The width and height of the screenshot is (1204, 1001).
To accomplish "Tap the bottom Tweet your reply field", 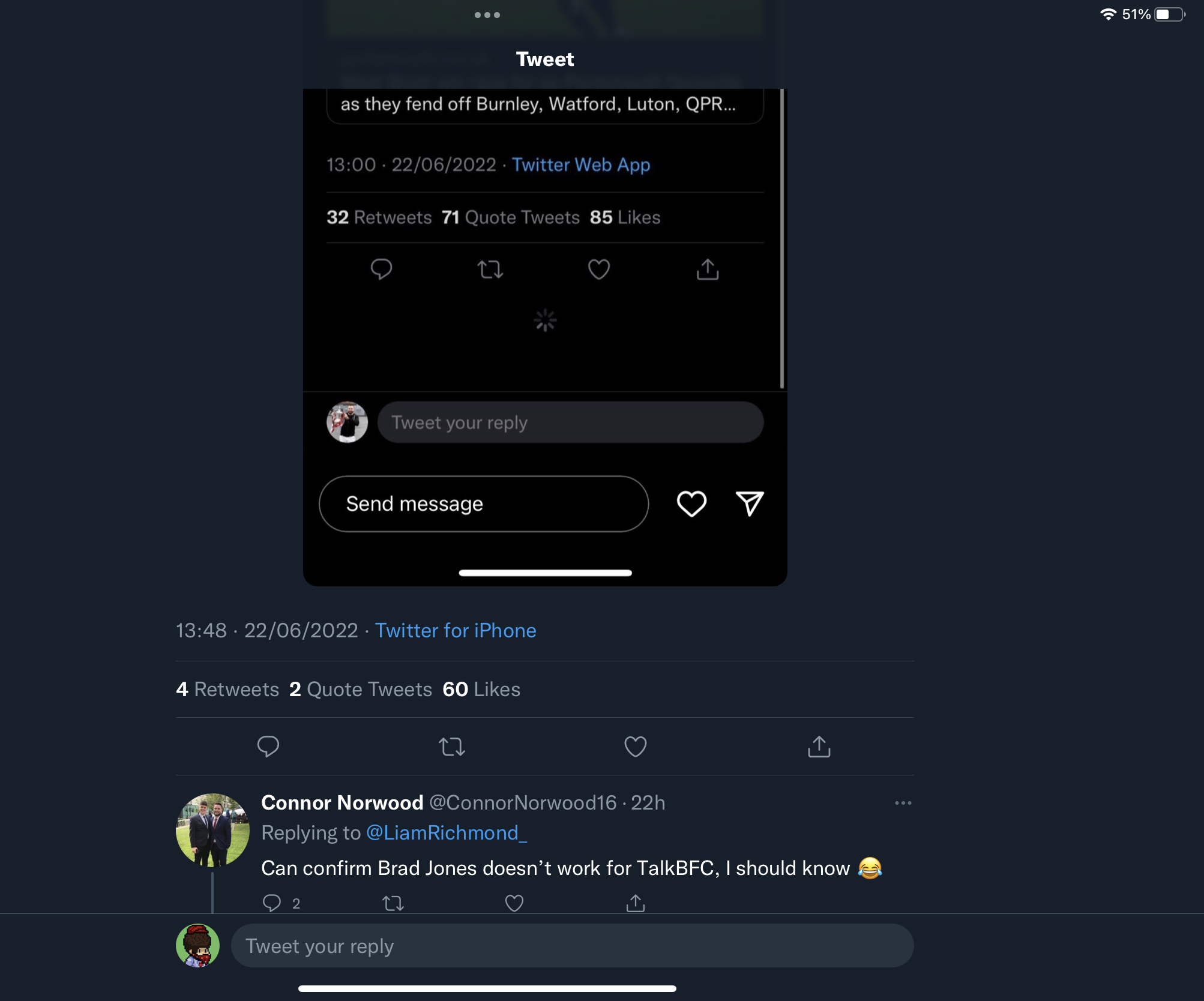I will pos(571,946).
